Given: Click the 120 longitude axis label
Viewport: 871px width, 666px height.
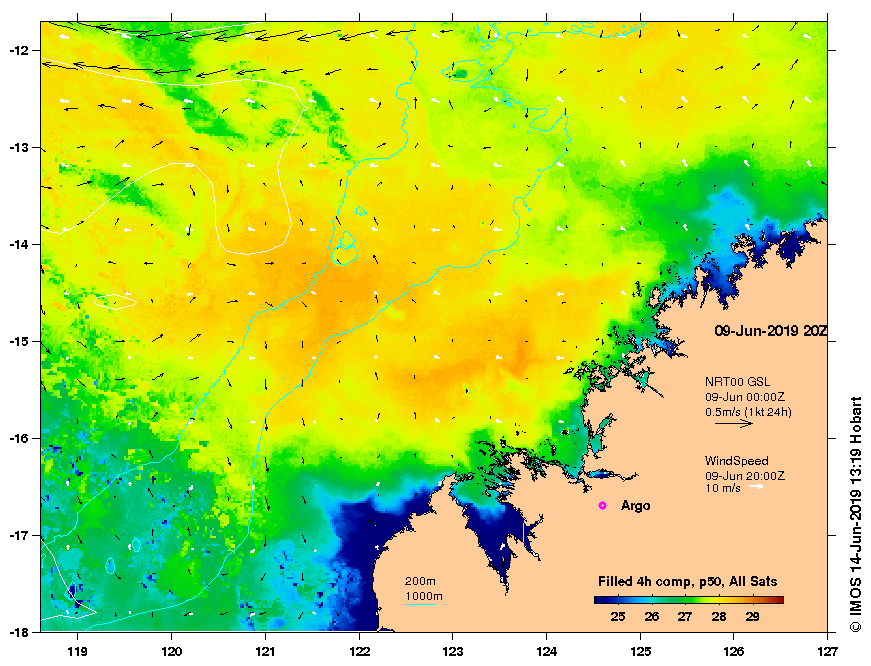Looking at the screenshot, I should [x=171, y=652].
